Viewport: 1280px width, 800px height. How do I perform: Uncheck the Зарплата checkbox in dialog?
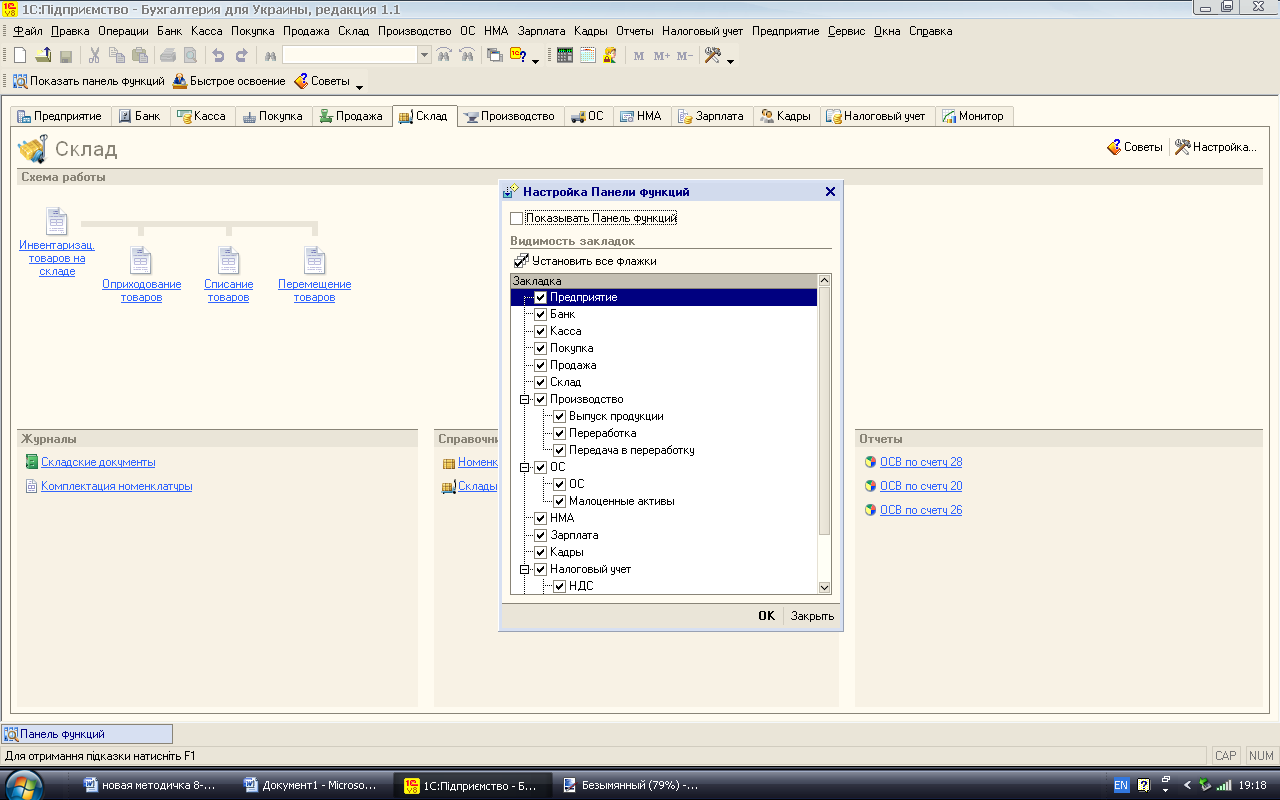tap(540, 535)
